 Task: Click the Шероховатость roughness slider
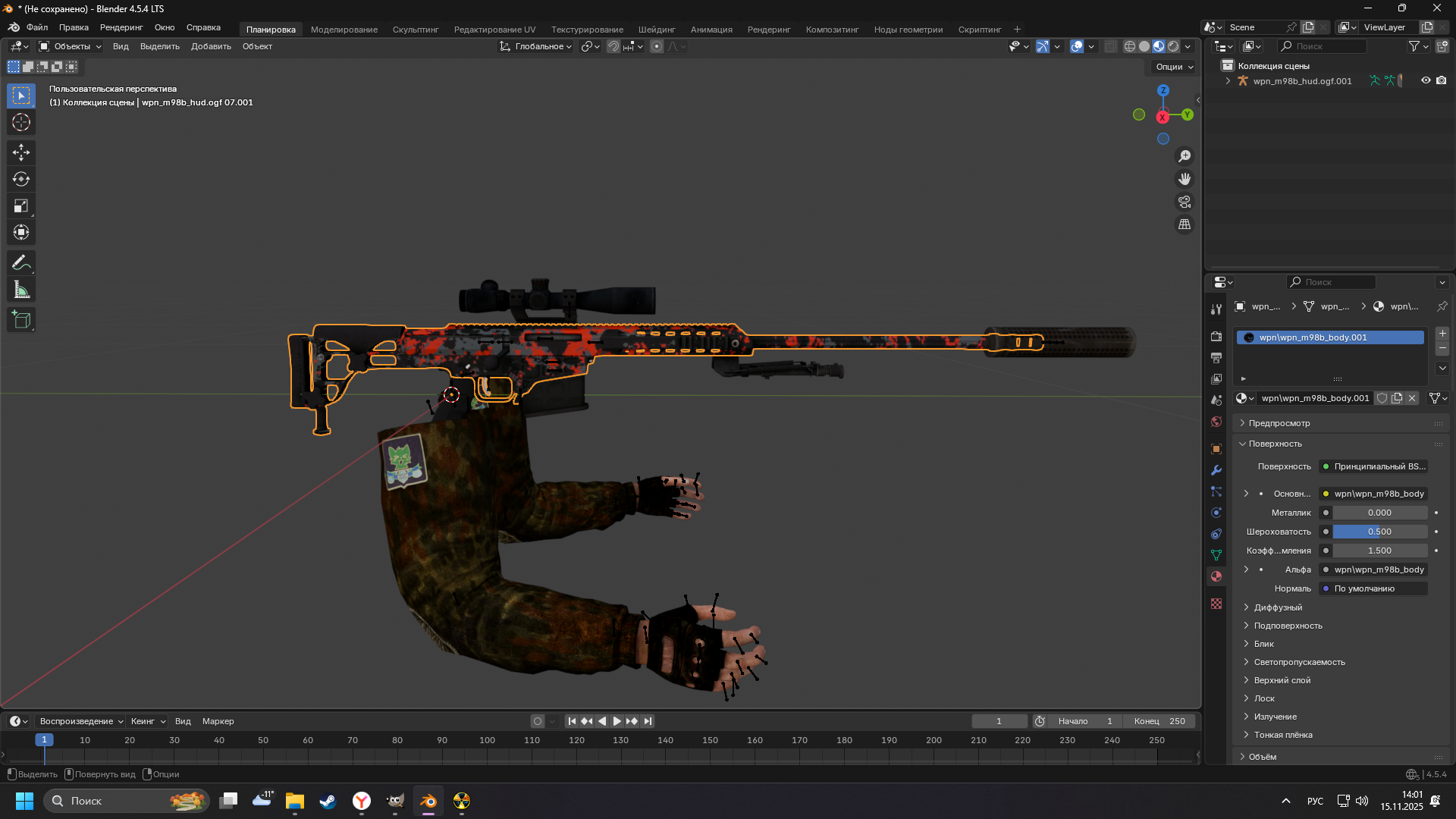(x=1379, y=532)
